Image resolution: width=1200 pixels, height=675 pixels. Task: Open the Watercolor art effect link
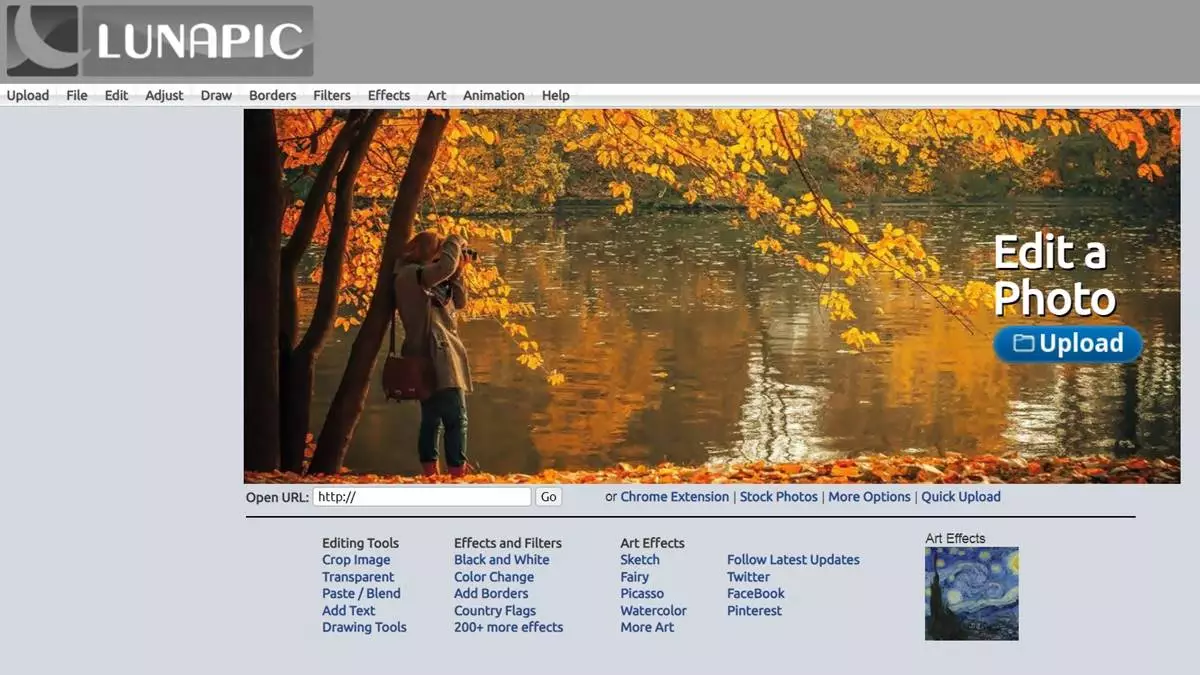click(654, 611)
